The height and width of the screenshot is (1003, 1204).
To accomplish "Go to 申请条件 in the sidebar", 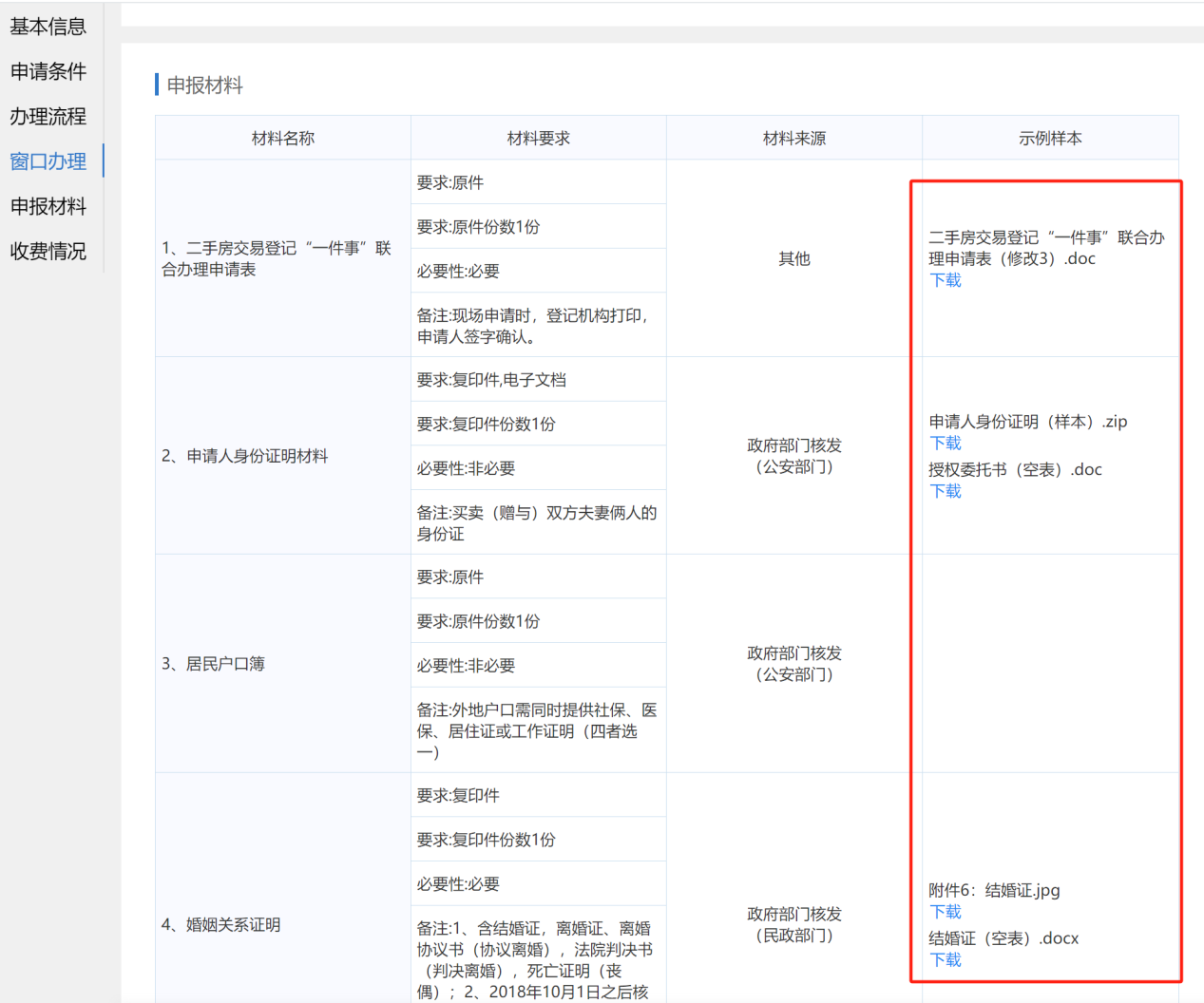I will pyautogui.click(x=48, y=71).
